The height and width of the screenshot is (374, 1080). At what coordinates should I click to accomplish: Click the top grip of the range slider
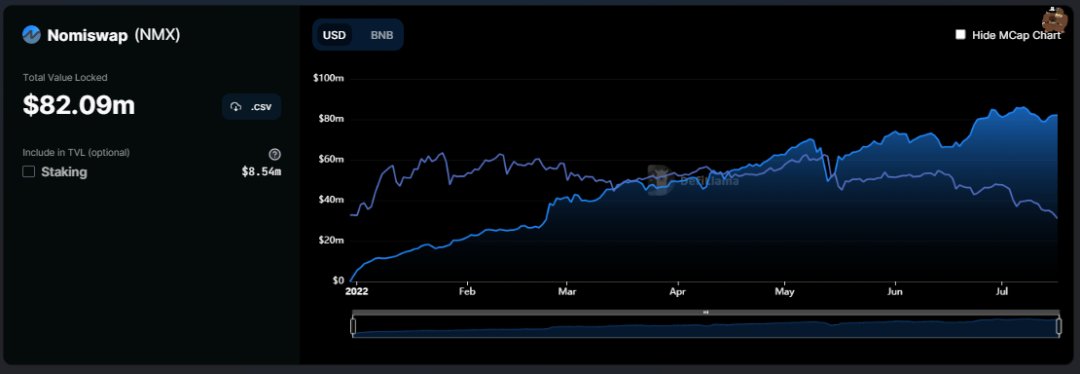click(705, 312)
